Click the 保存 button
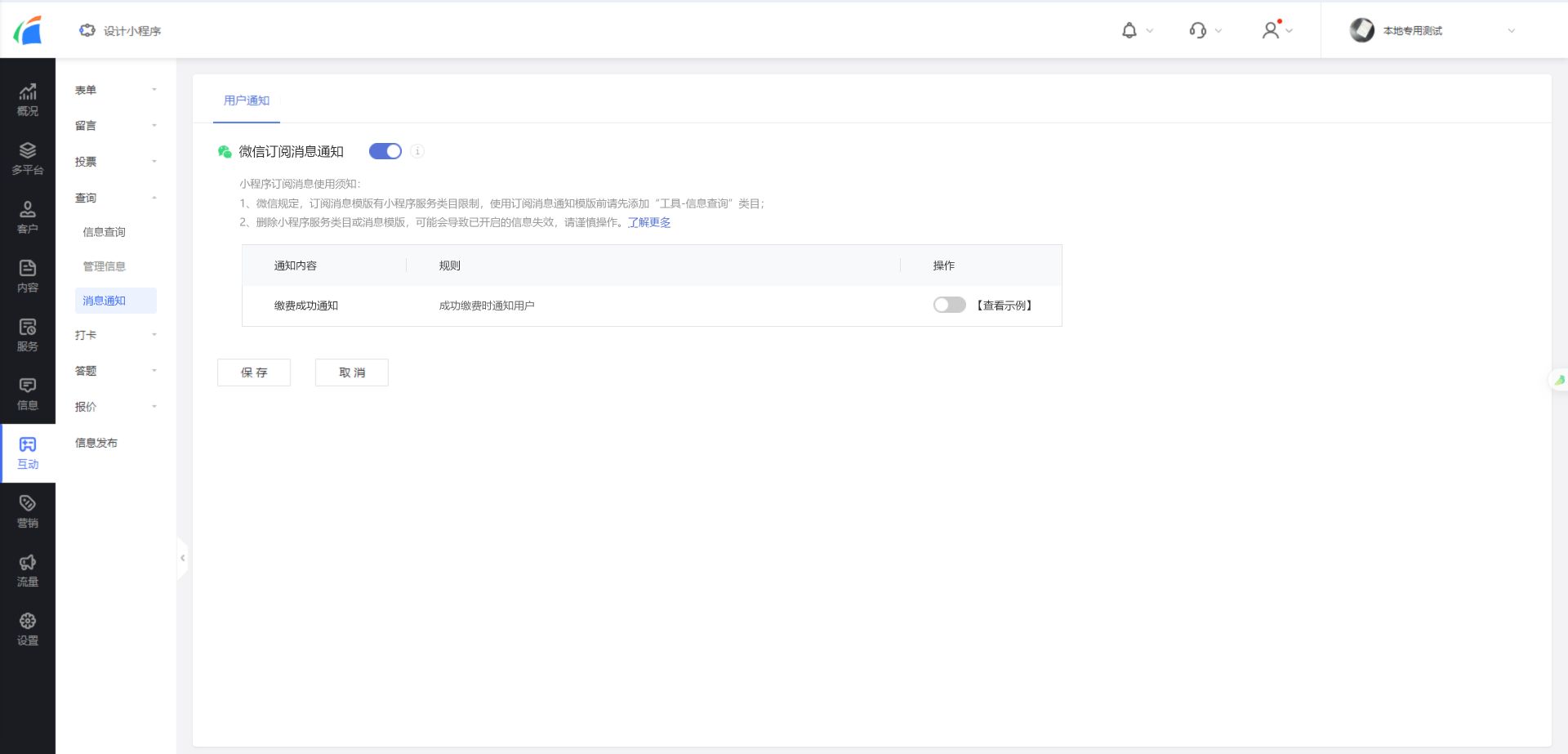 coord(254,373)
